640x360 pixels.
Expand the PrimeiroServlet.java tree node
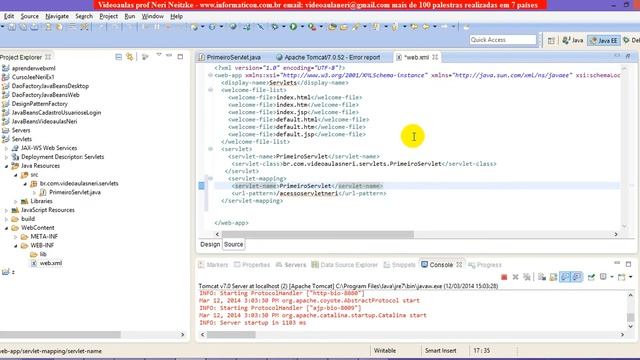click(x=34, y=193)
